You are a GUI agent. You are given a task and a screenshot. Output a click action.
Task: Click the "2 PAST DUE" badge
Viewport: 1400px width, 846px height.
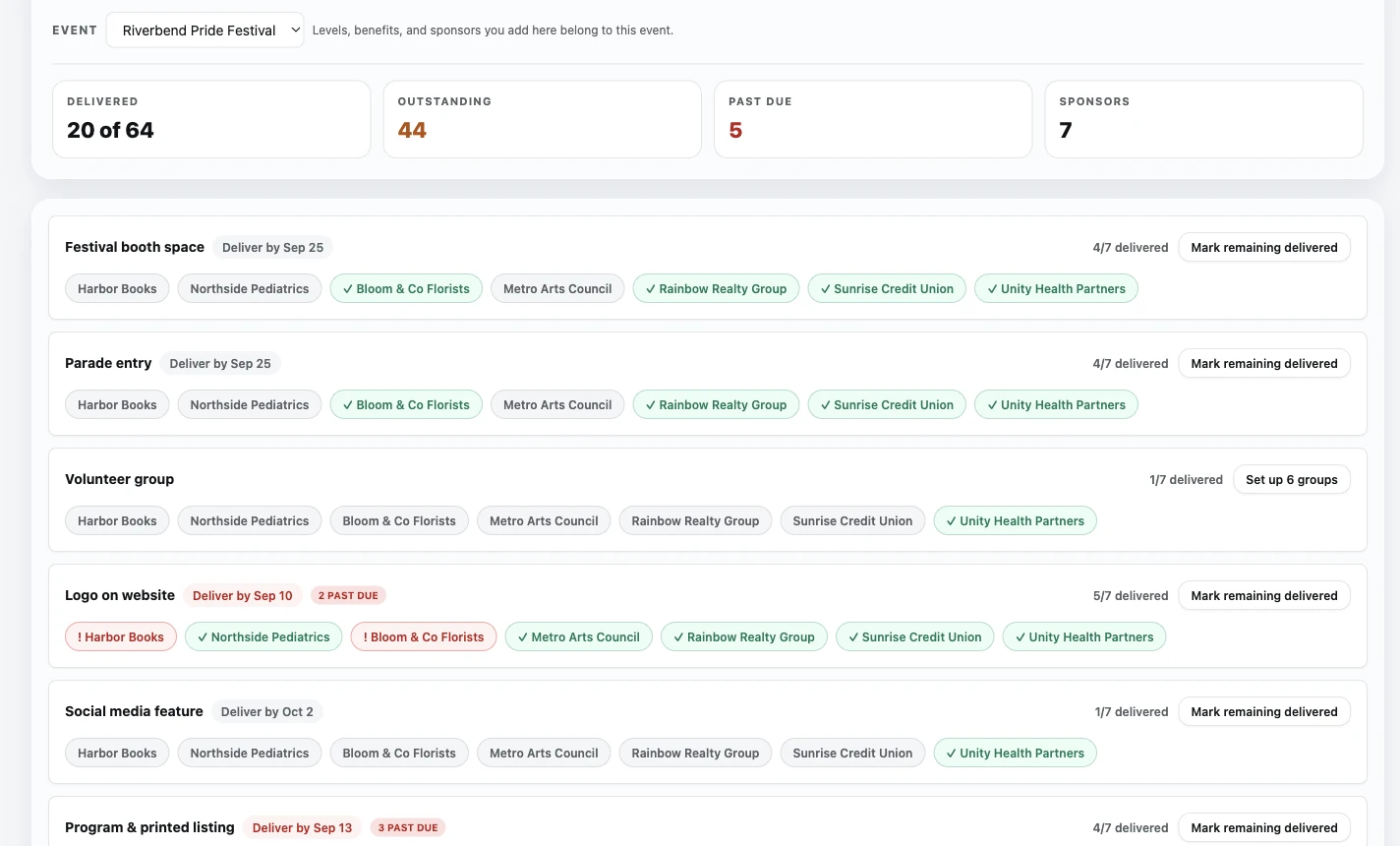click(x=348, y=596)
